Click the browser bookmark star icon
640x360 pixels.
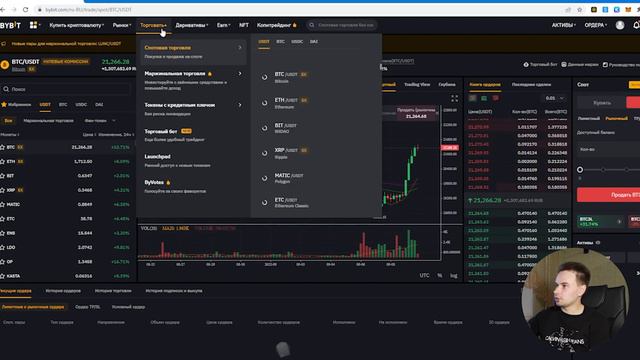tap(580, 9)
